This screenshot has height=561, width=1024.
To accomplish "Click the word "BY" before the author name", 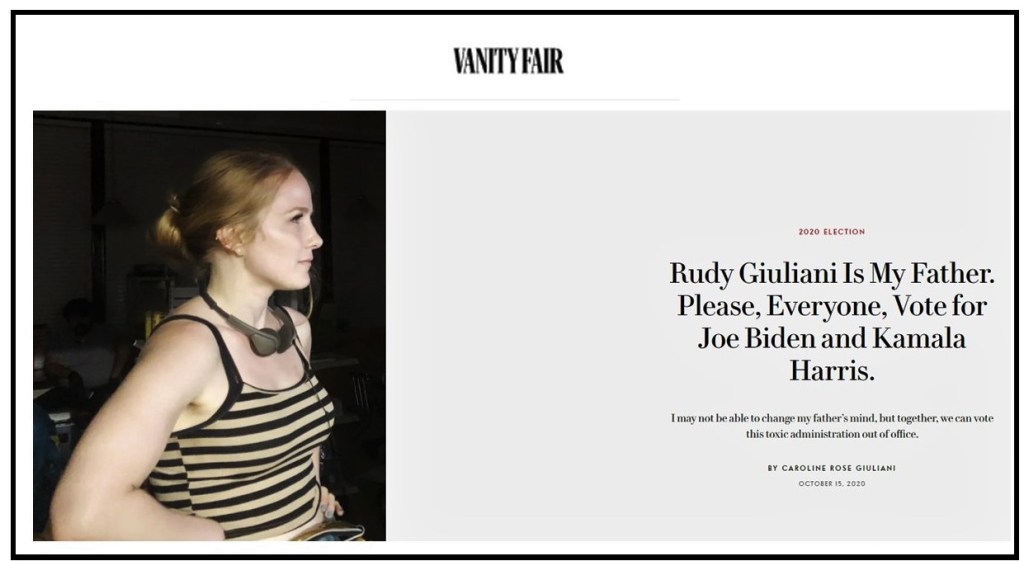I will click(x=773, y=468).
